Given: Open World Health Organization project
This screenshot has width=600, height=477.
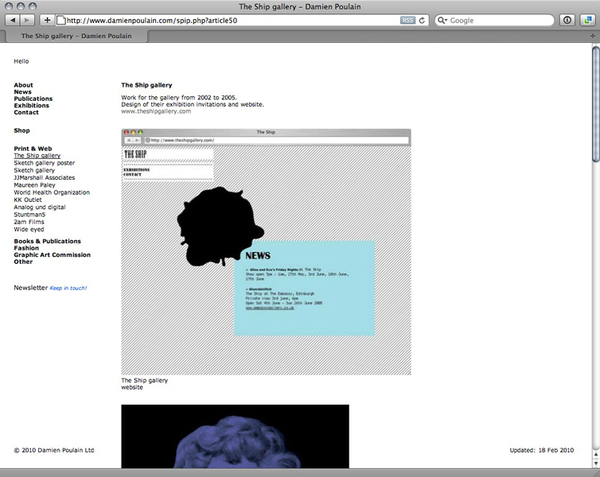Looking at the screenshot, I should 52,192.
